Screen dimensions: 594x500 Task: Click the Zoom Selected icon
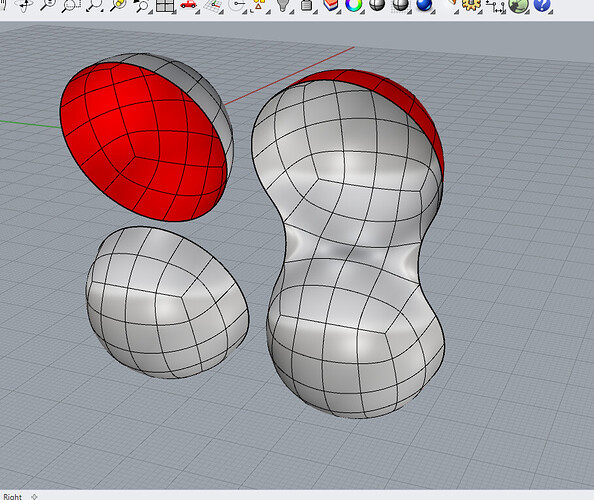coord(118,5)
